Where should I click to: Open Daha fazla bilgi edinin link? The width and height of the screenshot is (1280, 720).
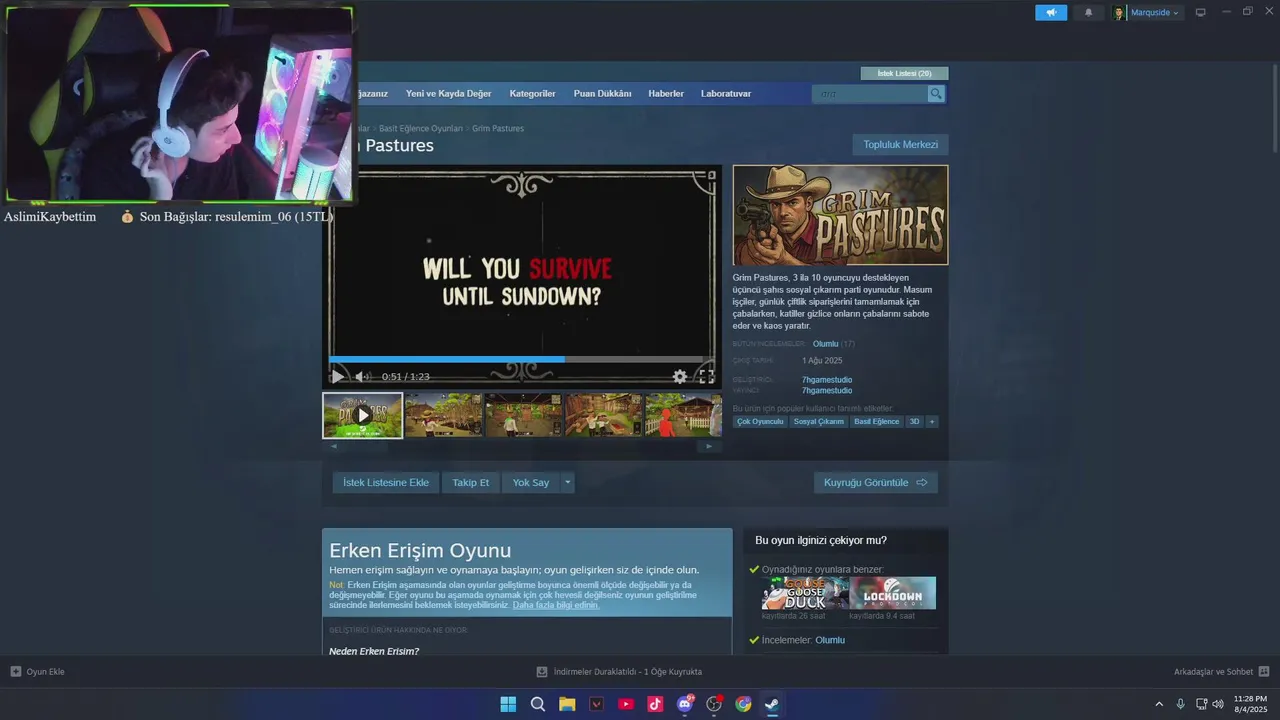click(x=556, y=605)
